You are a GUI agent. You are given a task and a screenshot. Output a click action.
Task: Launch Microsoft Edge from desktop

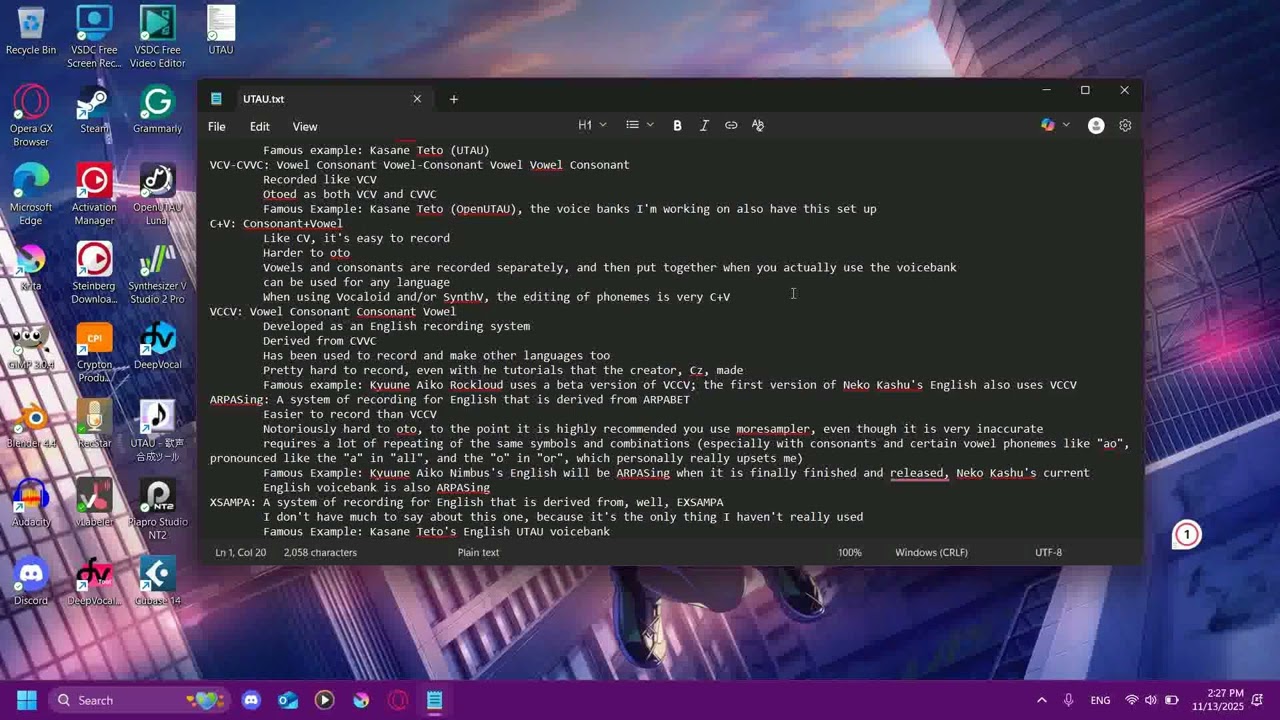click(x=31, y=195)
